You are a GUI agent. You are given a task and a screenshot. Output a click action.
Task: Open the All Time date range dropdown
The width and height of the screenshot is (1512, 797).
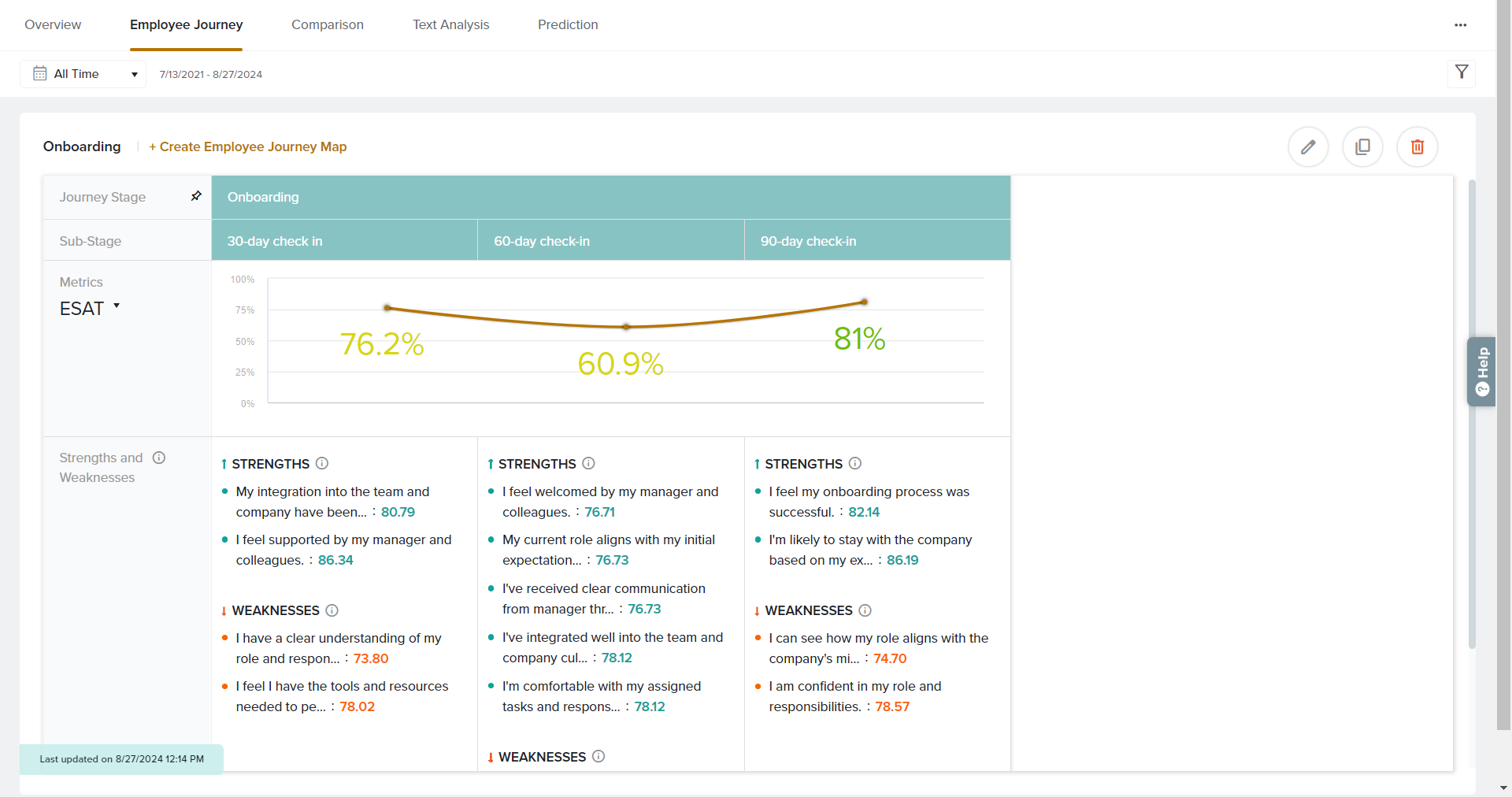(x=83, y=74)
